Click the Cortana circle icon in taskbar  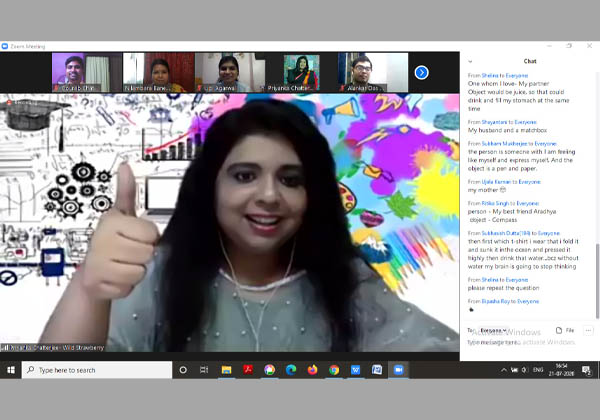click(183, 369)
